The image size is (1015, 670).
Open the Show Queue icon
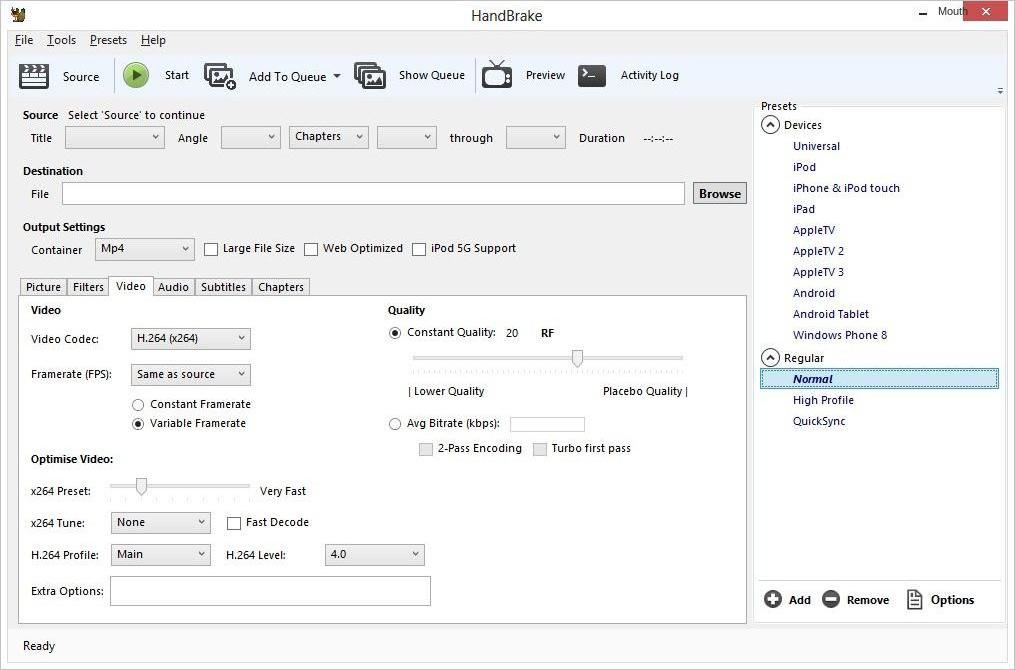[370, 76]
